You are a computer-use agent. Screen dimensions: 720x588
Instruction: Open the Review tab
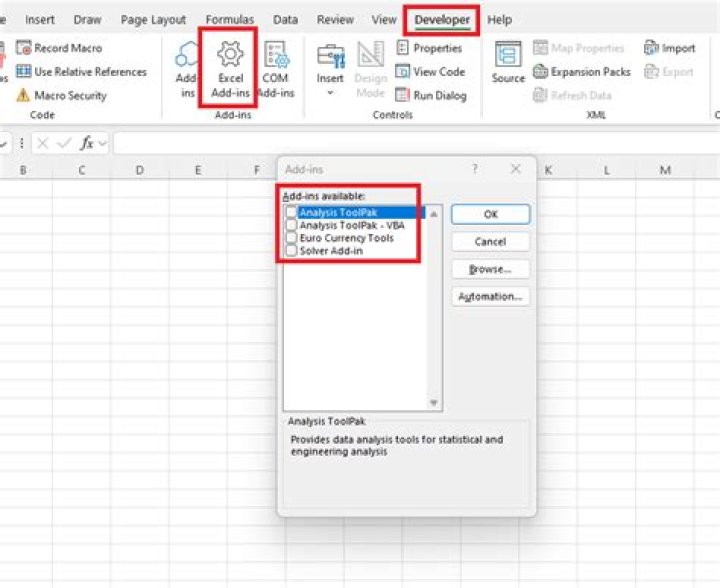click(x=335, y=20)
